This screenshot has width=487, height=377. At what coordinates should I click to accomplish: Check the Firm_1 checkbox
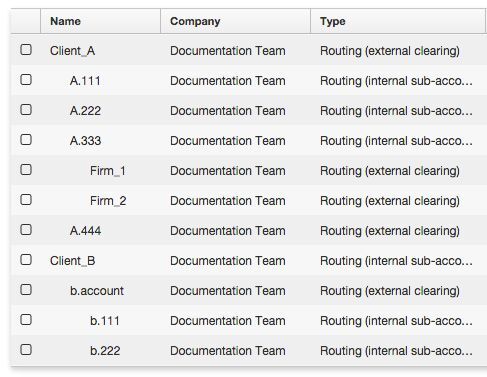point(26,170)
